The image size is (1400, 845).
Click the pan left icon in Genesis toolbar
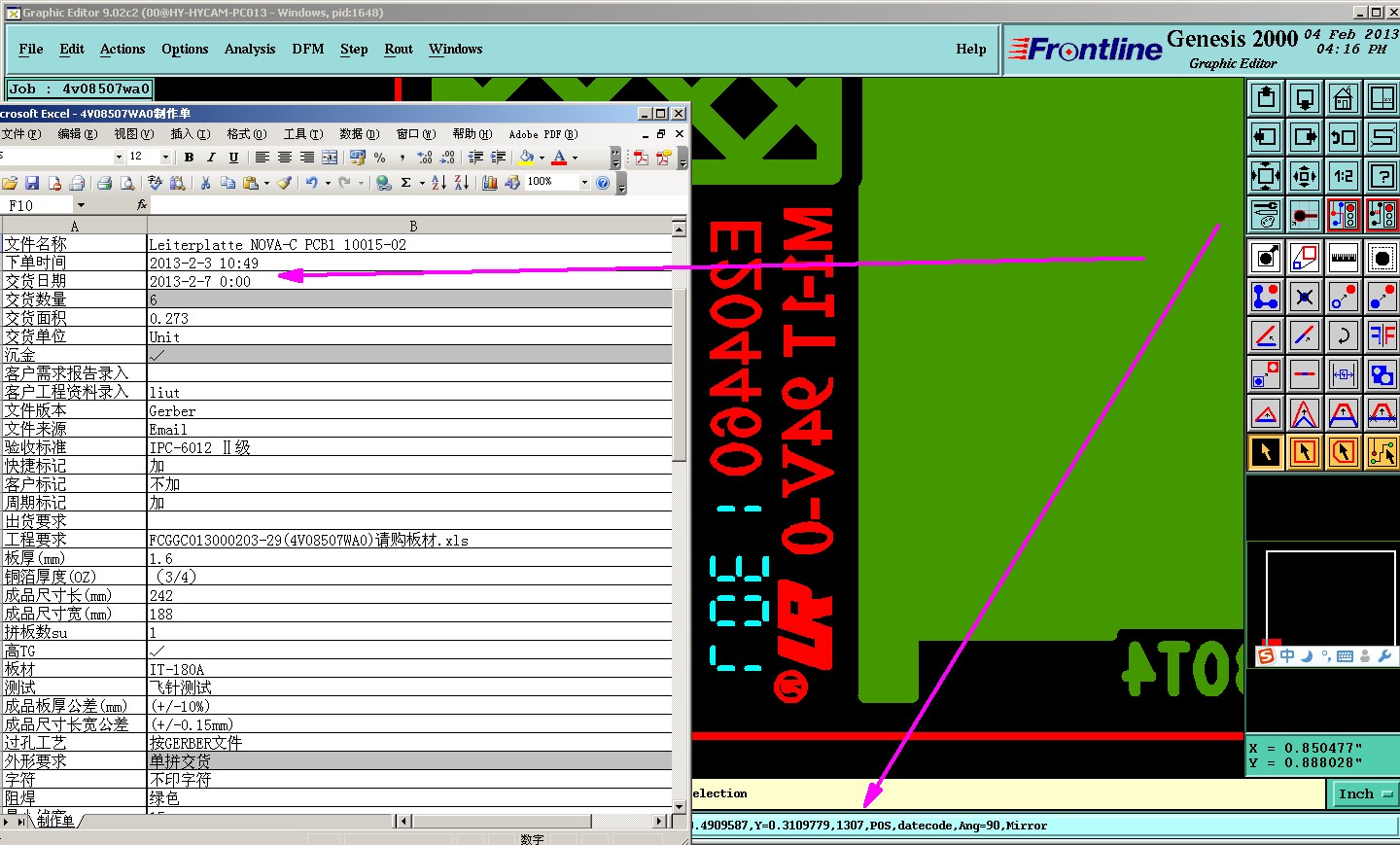pos(1266,137)
